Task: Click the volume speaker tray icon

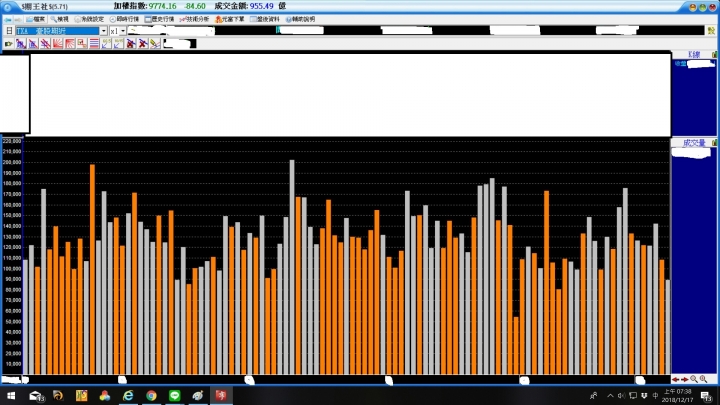Action: [x=621, y=395]
